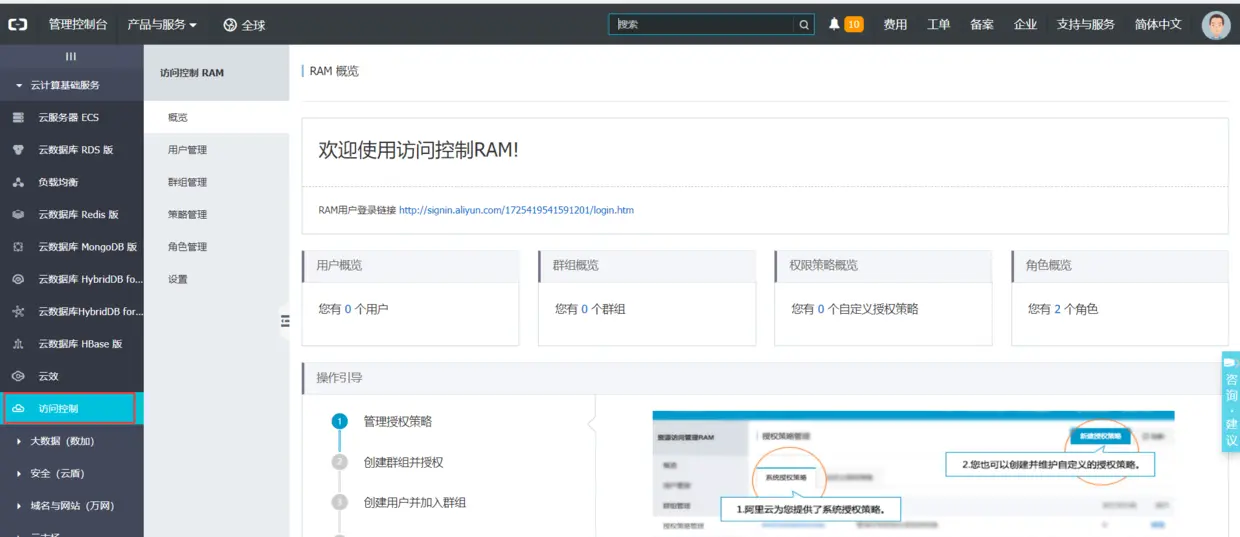Screen dimensions: 1240x537
Task: Open the 支持与服务 menu
Action: coord(1086,25)
